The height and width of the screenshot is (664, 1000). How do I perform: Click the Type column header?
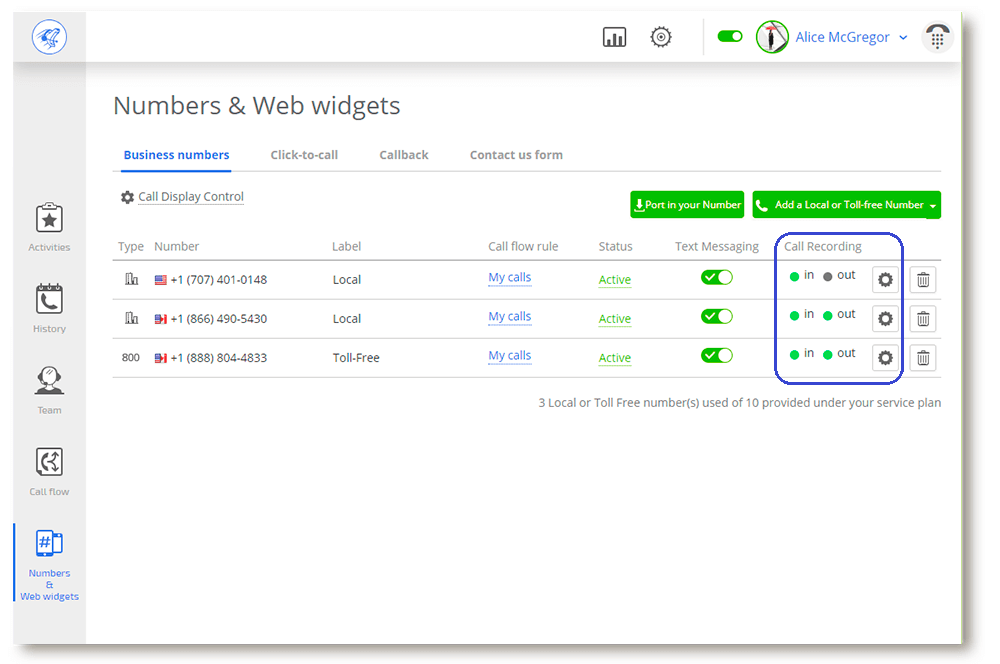point(131,246)
